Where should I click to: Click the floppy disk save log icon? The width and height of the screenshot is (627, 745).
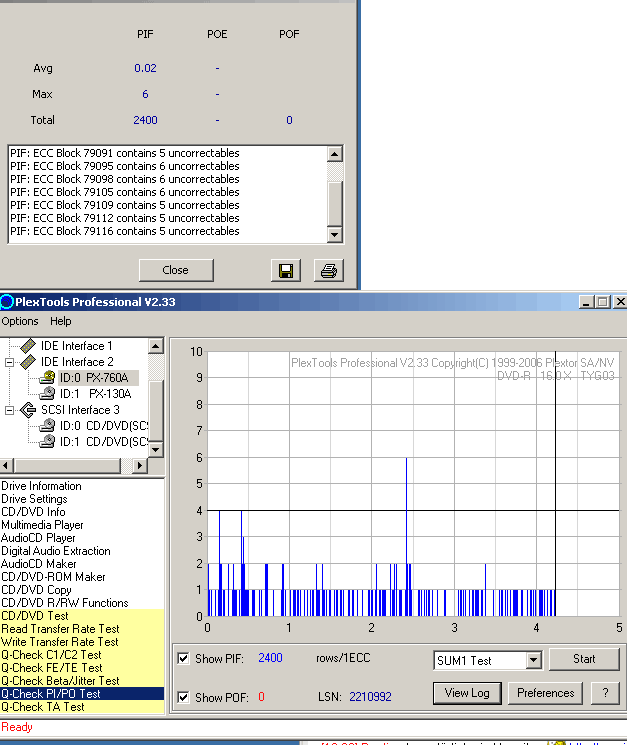click(285, 270)
